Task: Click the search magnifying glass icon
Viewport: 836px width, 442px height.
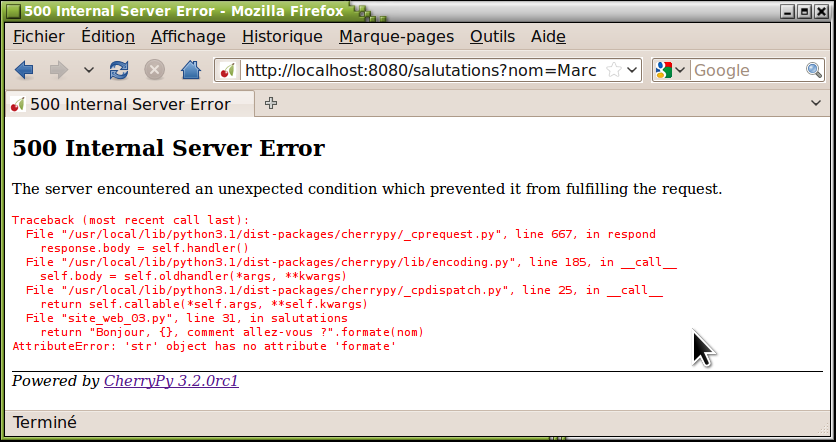Action: click(815, 71)
